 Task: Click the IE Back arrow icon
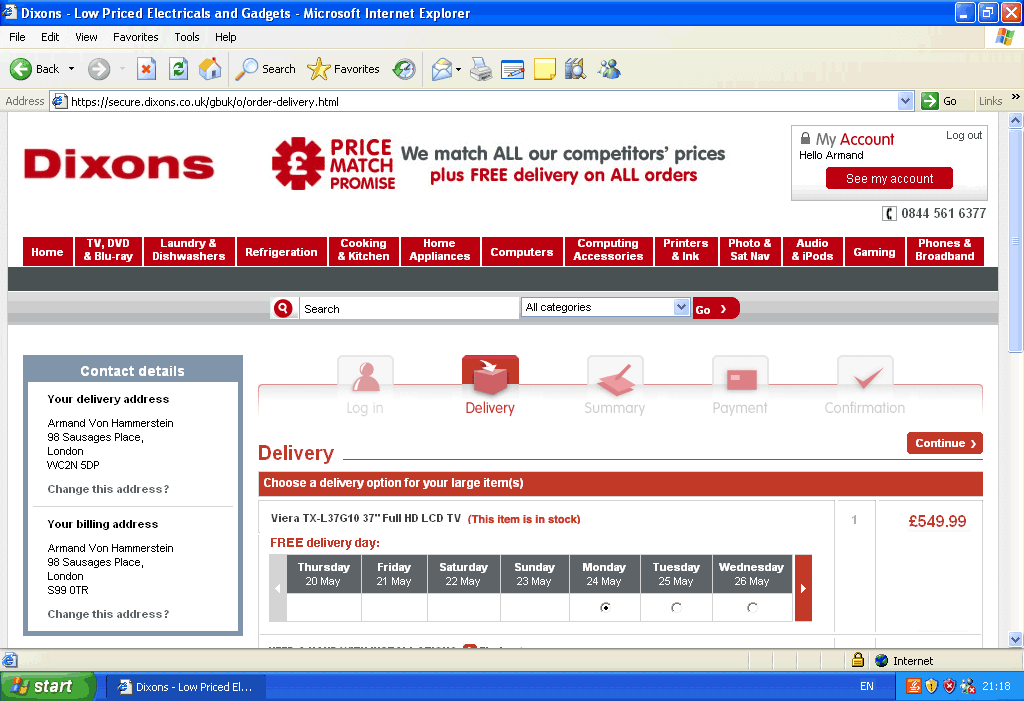[21, 69]
